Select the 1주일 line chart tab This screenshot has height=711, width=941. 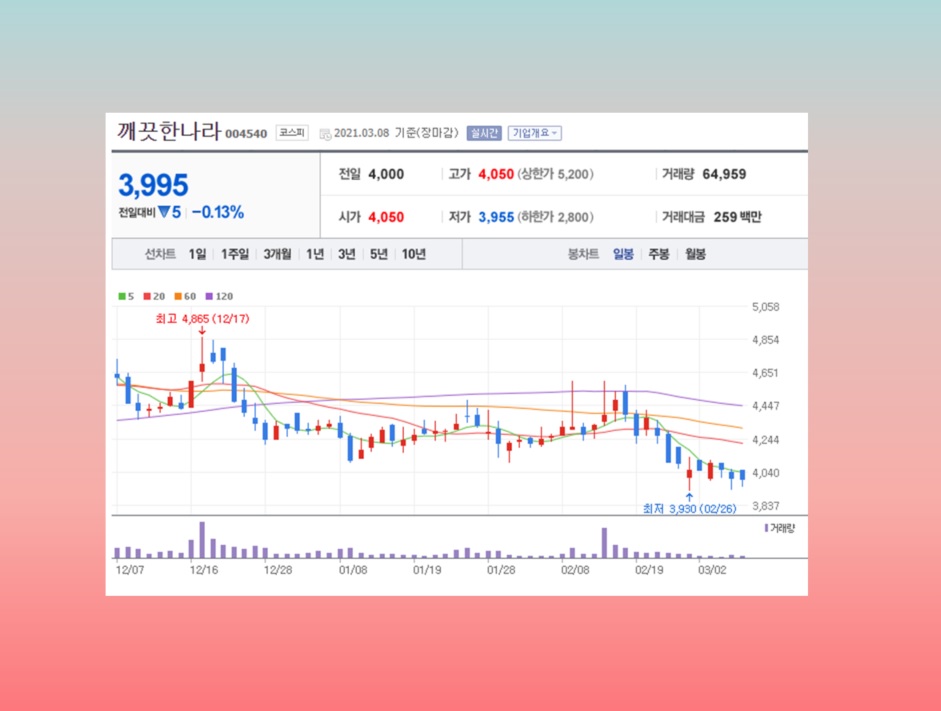235,254
